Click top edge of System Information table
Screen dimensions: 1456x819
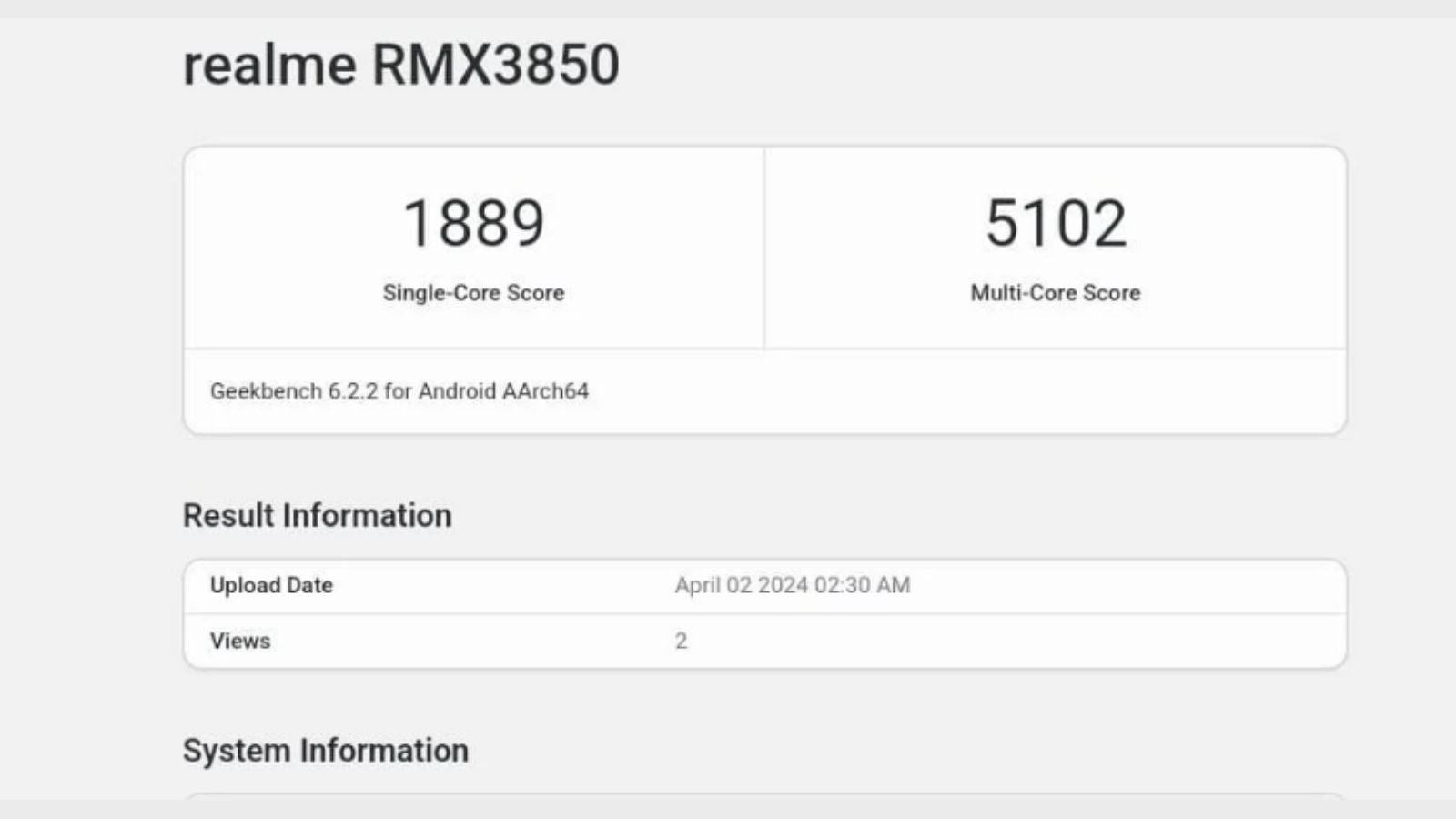coord(764,795)
